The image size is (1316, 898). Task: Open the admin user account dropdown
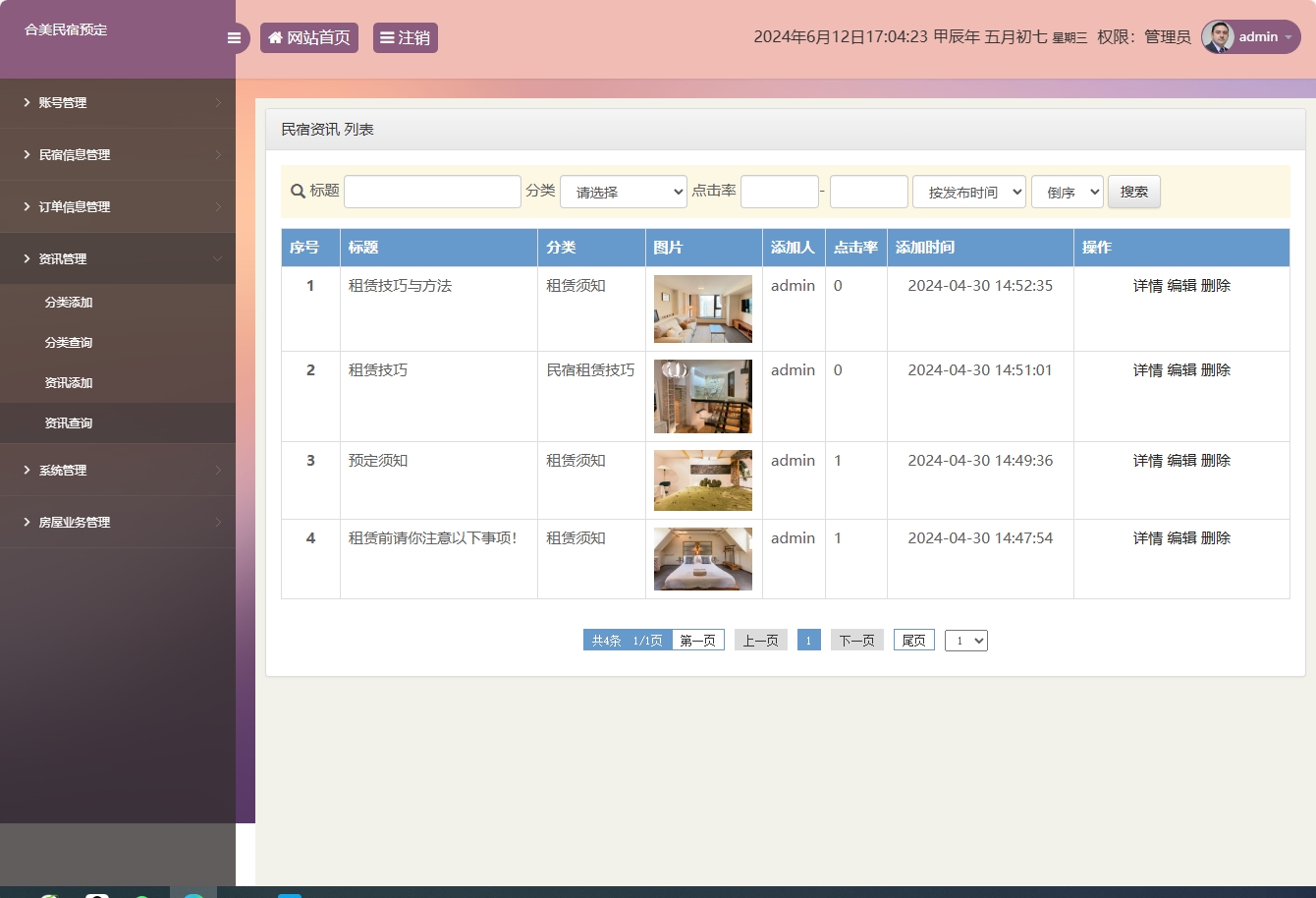point(1249,37)
